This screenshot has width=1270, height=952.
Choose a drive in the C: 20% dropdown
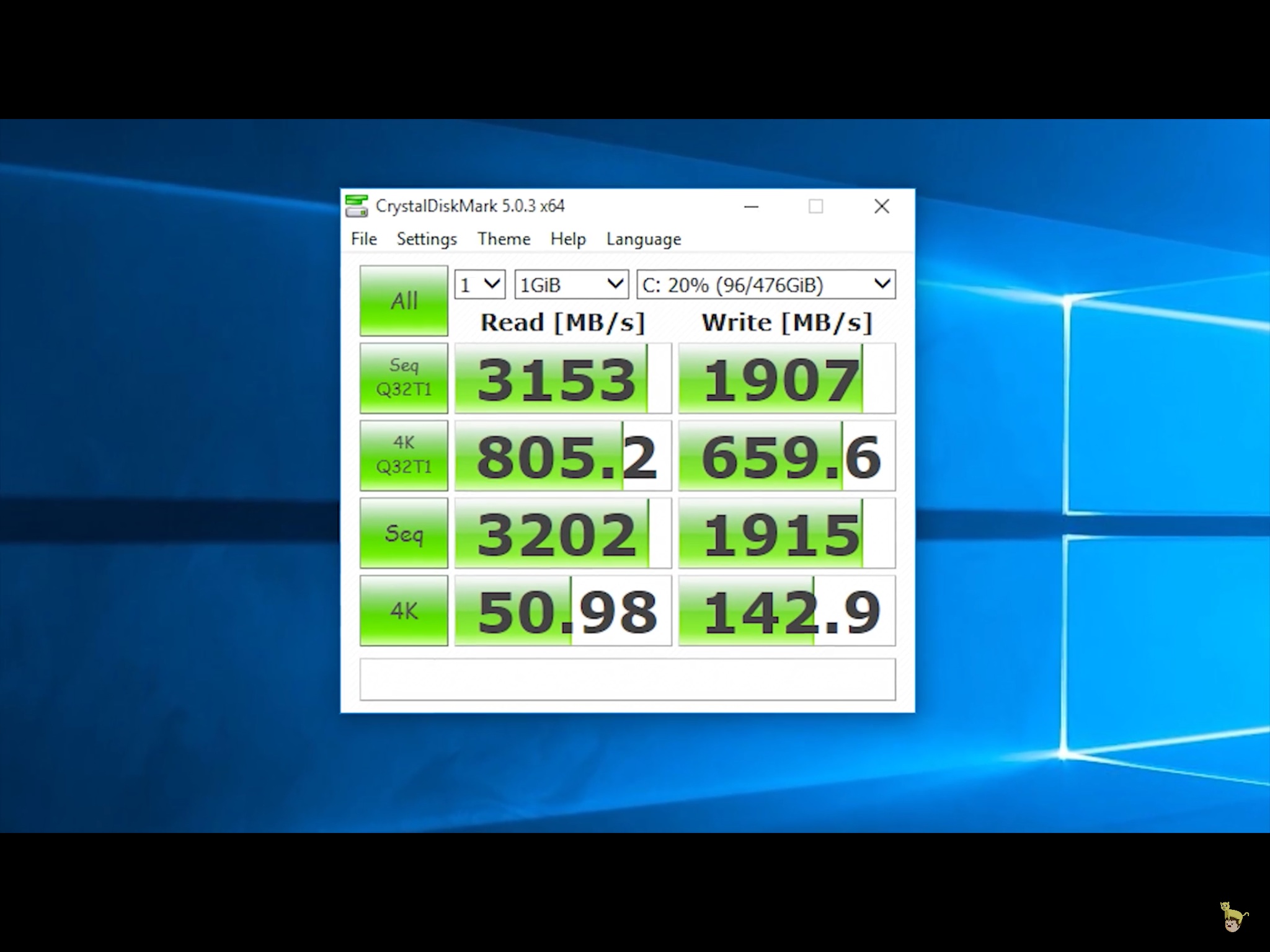click(x=766, y=284)
